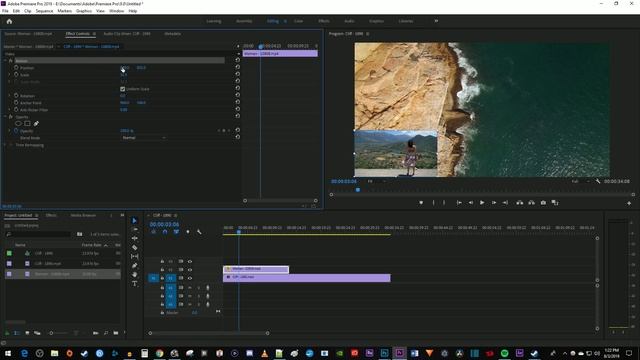Expand the Anti-flicker Filter twirl arrow
This screenshot has width=640, height=360.
(x=10, y=109)
